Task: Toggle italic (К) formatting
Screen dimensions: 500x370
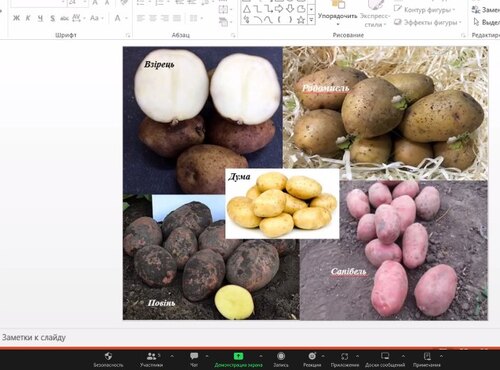Action: pyautogui.click(x=28, y=18)
